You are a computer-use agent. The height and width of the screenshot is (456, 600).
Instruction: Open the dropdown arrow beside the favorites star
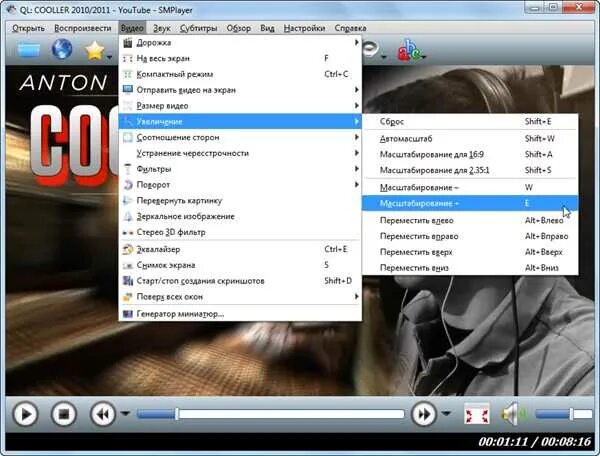pyautogui.click(x=110, y=57)
